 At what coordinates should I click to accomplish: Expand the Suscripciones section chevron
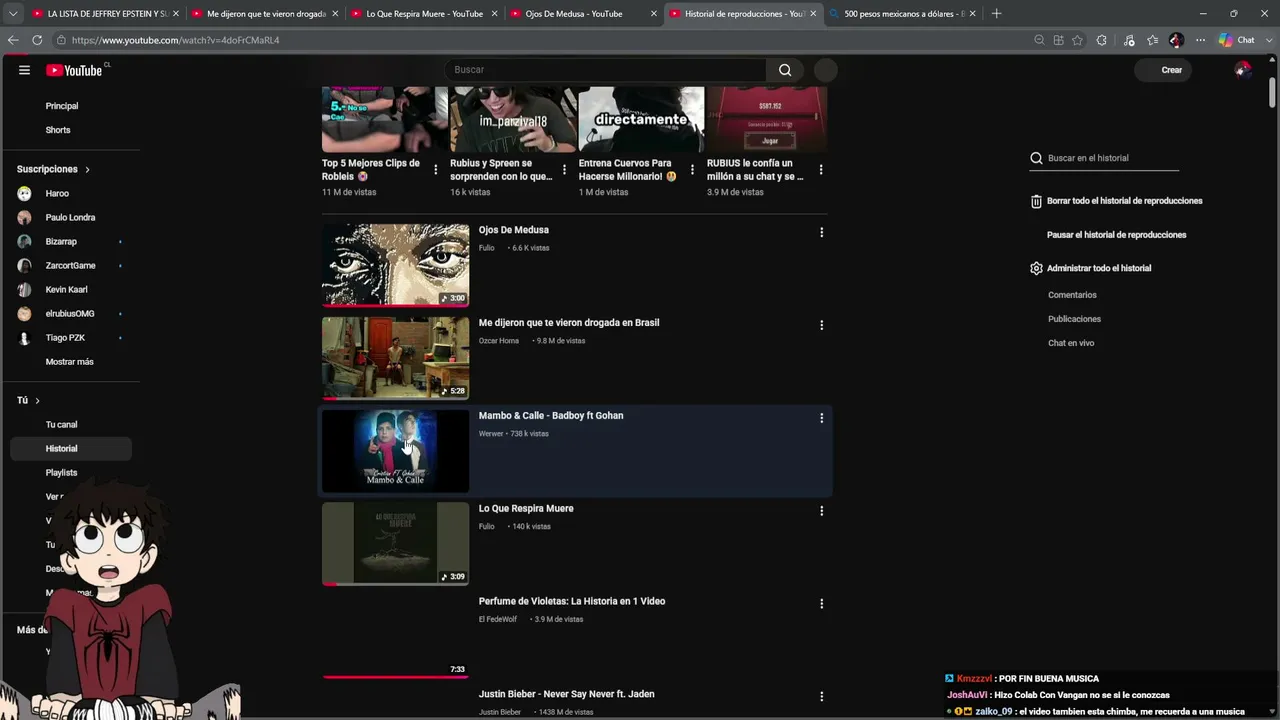[x=87, y=170]
